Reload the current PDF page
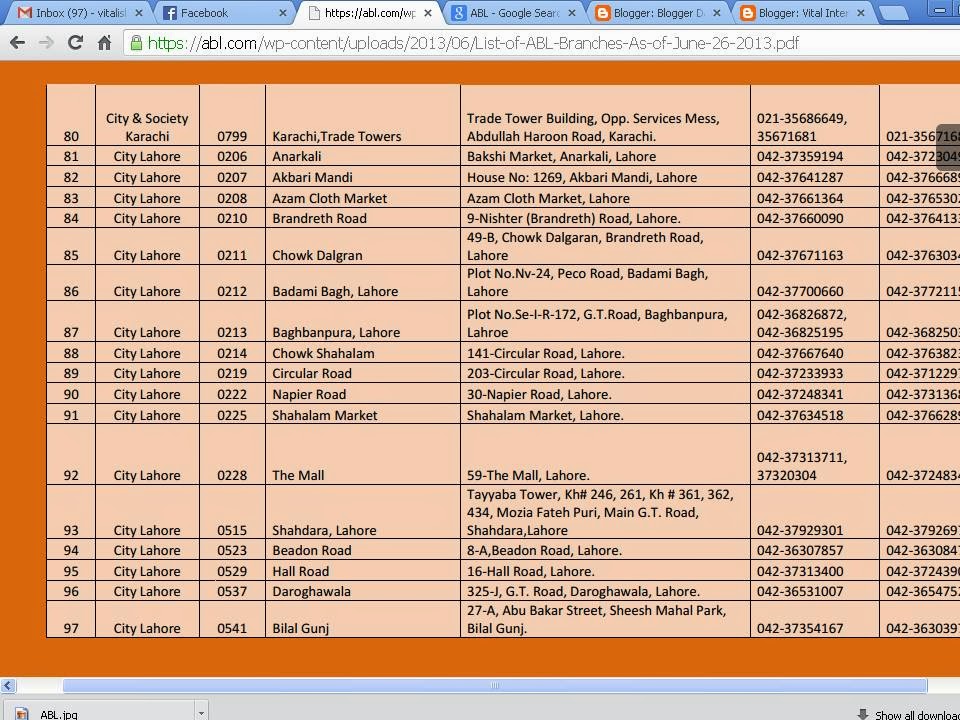960x720 pixels. pos(75,43)
